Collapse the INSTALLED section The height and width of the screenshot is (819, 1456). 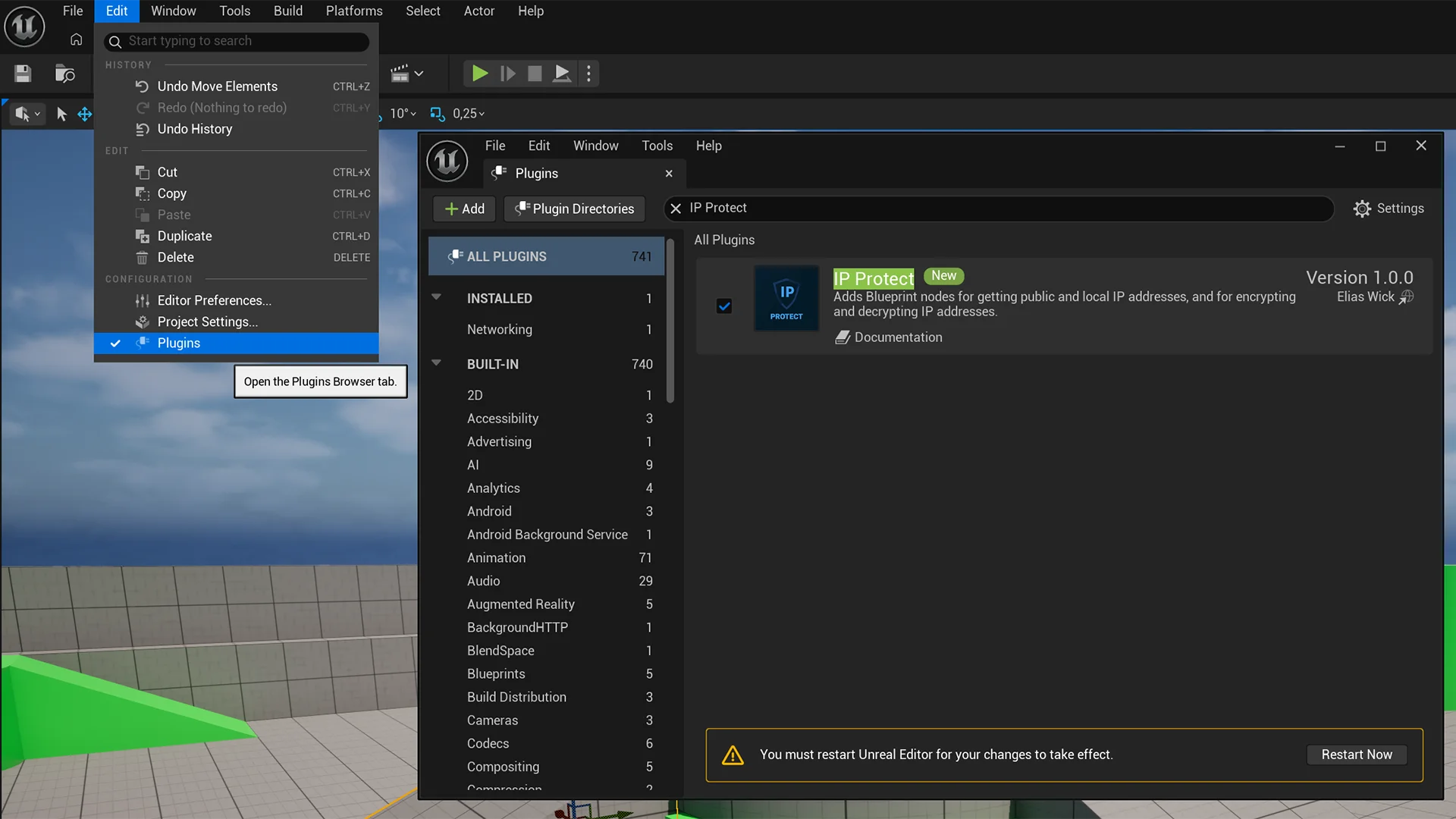point(436,297)
